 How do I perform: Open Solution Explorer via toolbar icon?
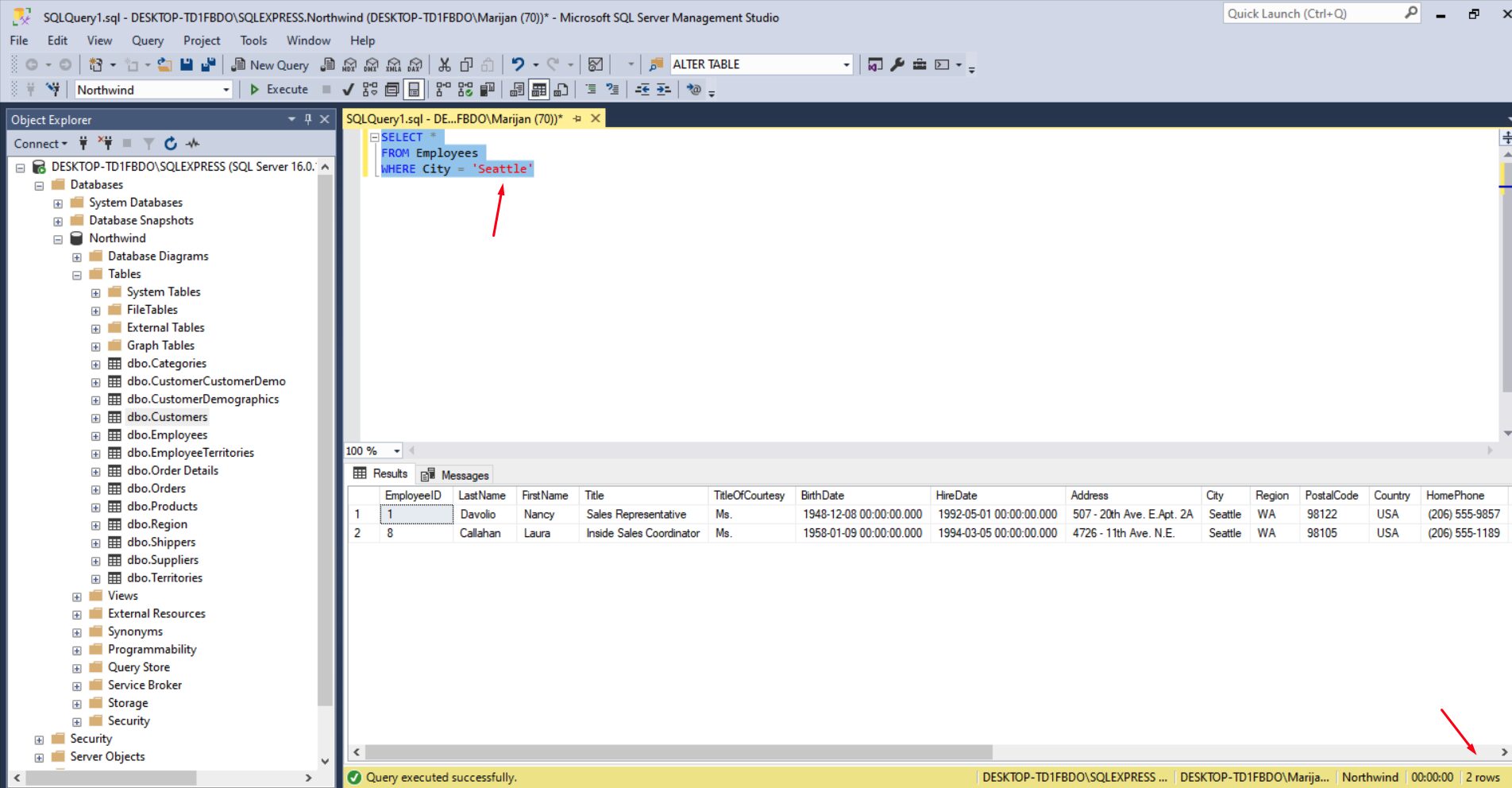pyautogui.click(x=875, y=64)
